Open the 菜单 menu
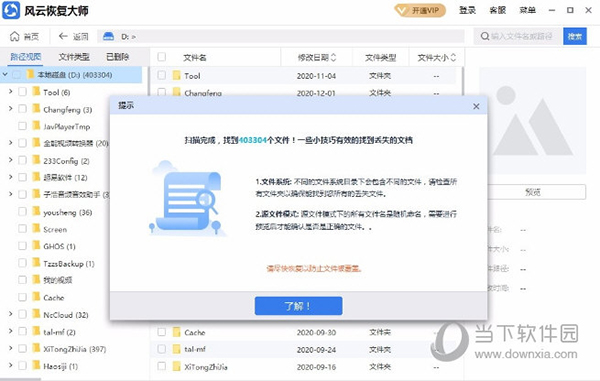Viewport: 600px width, 381px height. tap(527, 10)
